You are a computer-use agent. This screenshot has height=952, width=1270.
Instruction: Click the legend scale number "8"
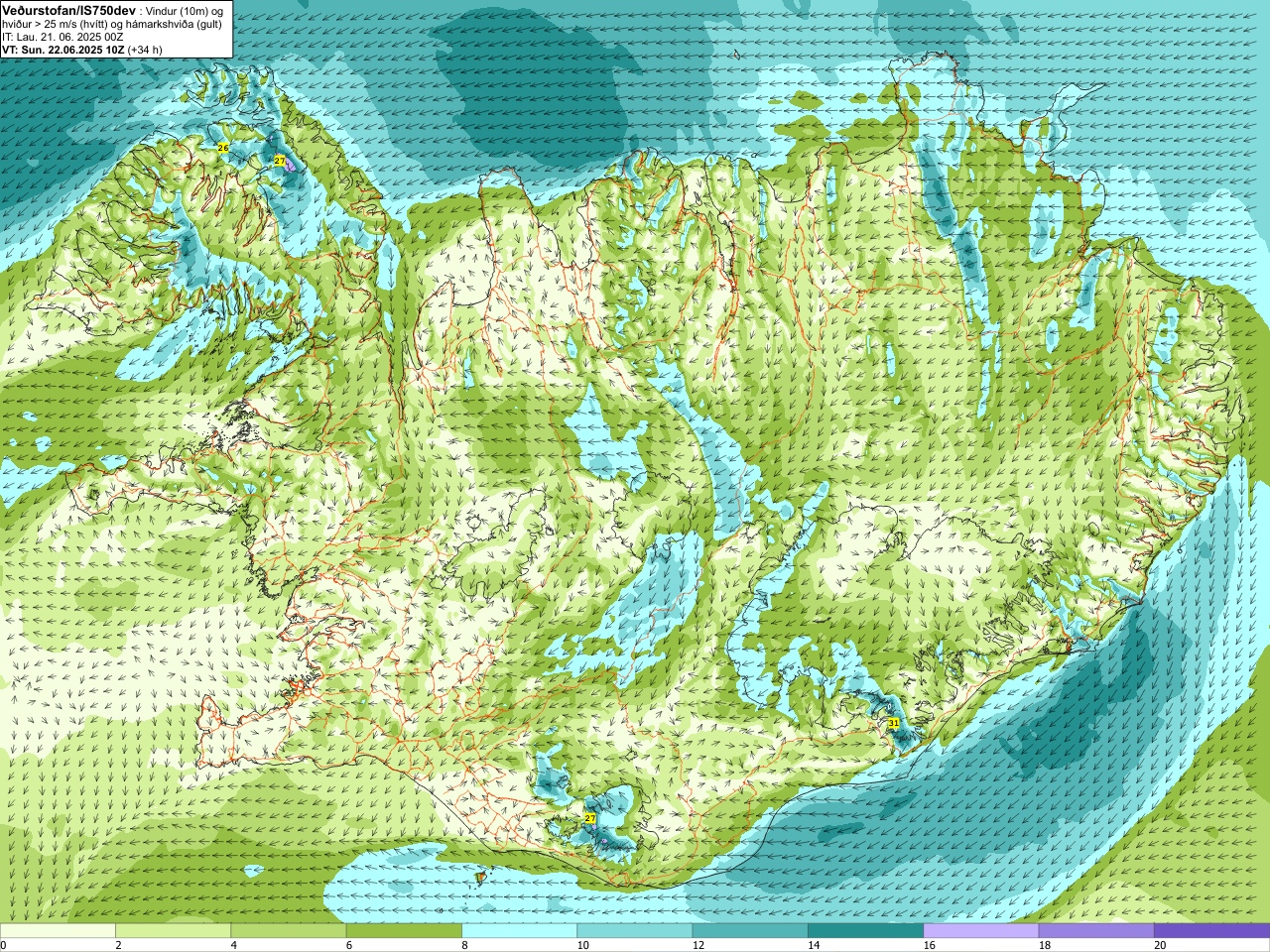point(463,945)
